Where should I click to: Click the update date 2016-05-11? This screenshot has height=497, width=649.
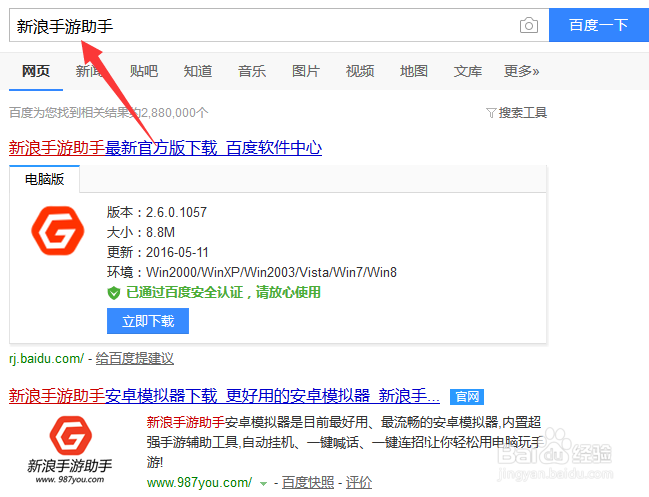[177, 252]
